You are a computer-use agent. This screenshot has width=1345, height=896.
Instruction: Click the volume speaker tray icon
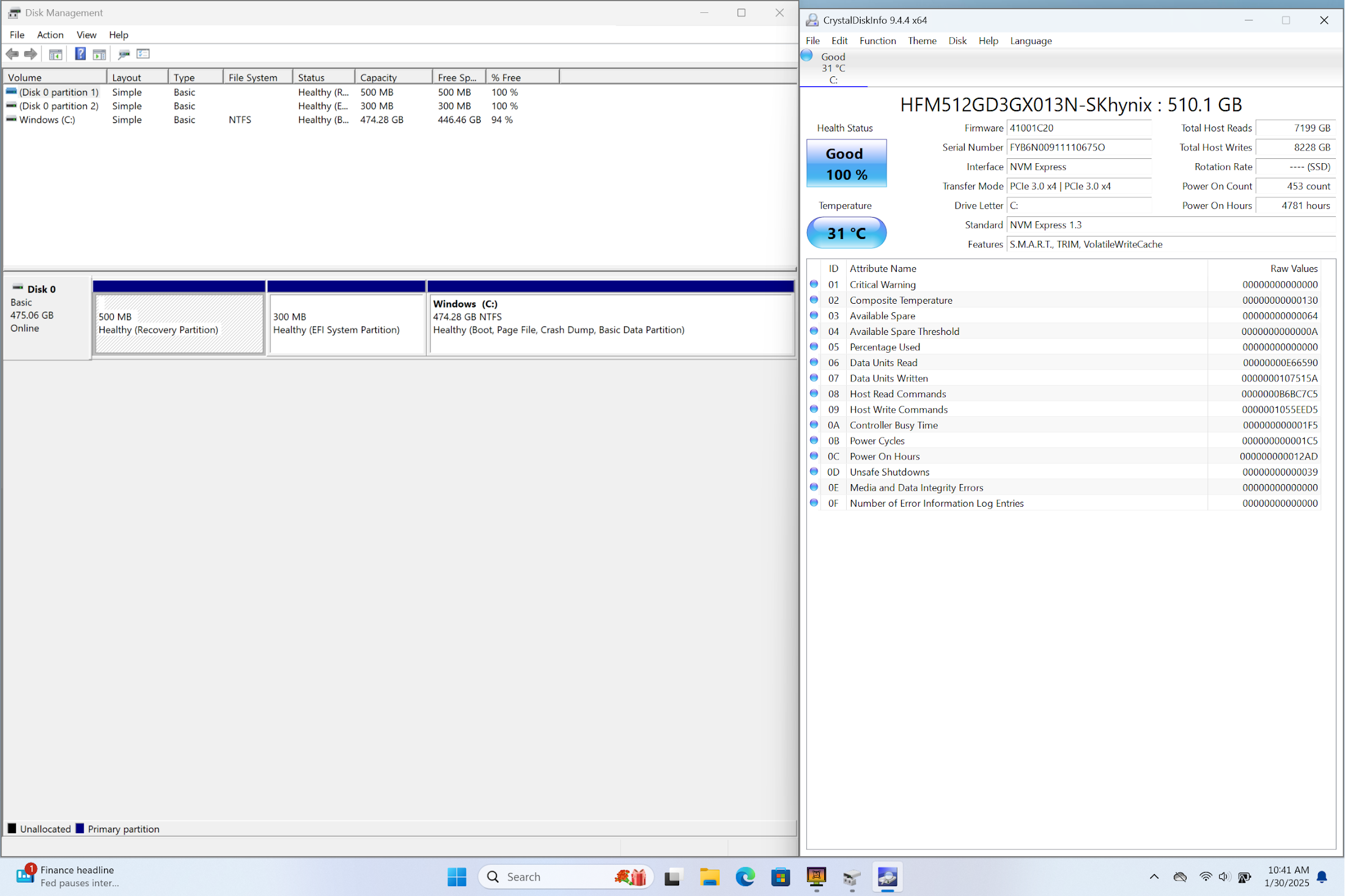[x=1224, y=877]
